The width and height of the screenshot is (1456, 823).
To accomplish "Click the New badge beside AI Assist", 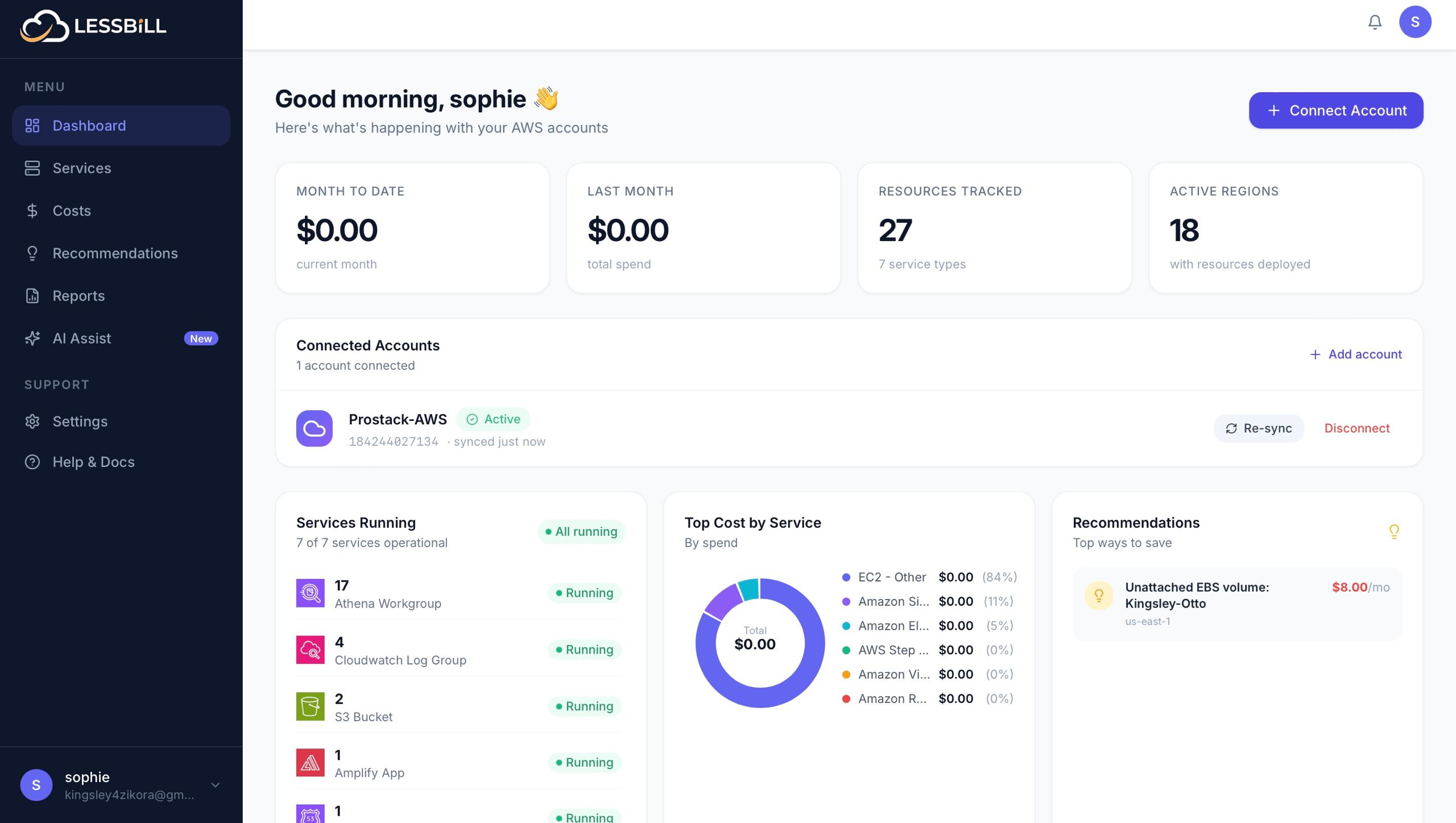I will [x=201, y=338].
